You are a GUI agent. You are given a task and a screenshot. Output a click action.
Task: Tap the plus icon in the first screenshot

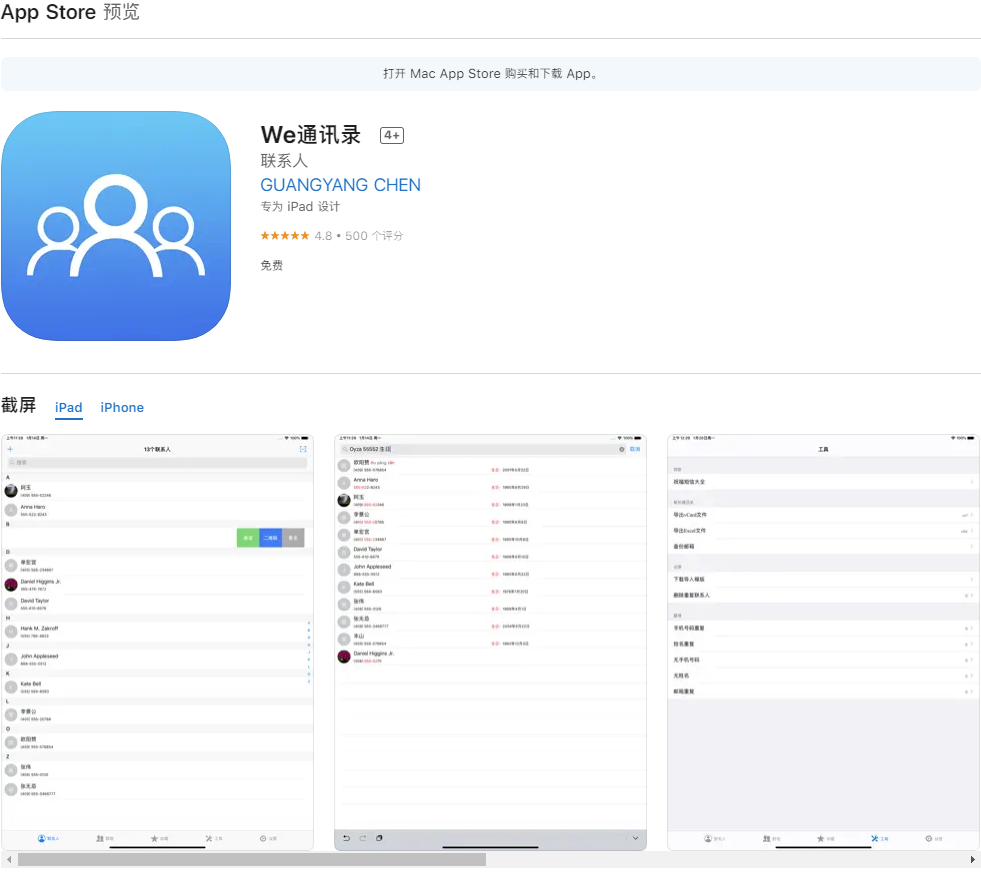10,450
